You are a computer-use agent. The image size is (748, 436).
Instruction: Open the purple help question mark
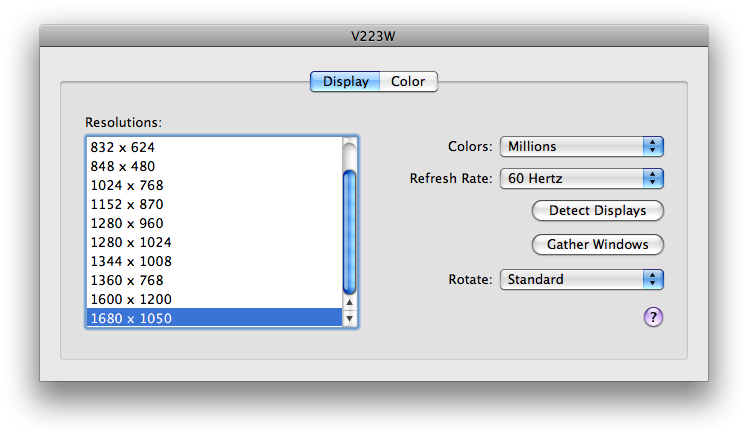(x=653, y=317)
